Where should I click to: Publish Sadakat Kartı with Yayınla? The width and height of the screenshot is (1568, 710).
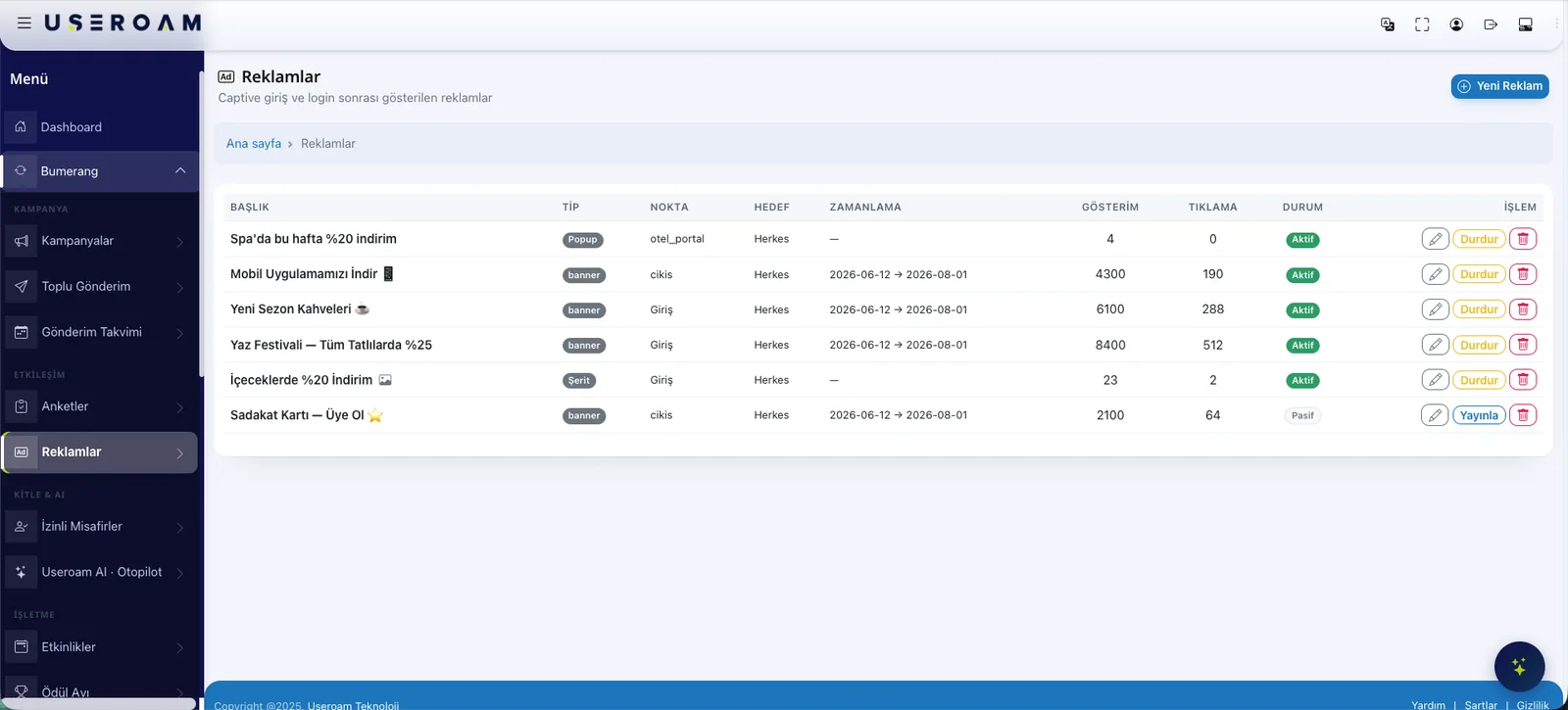pos(1479,415)
